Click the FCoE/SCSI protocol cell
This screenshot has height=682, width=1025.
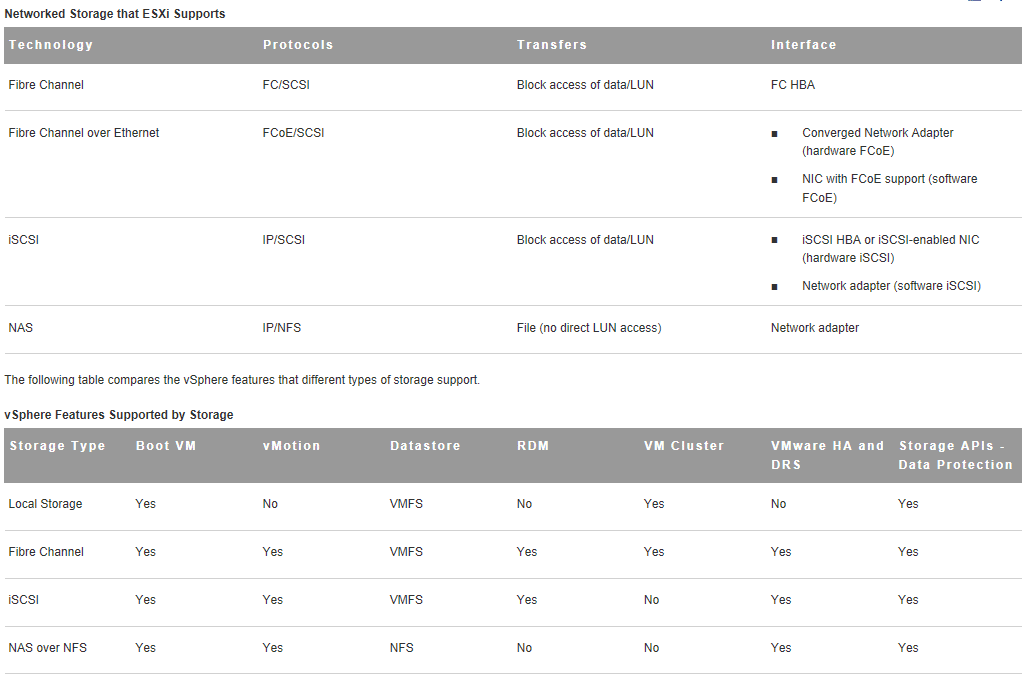pos(293,133)
